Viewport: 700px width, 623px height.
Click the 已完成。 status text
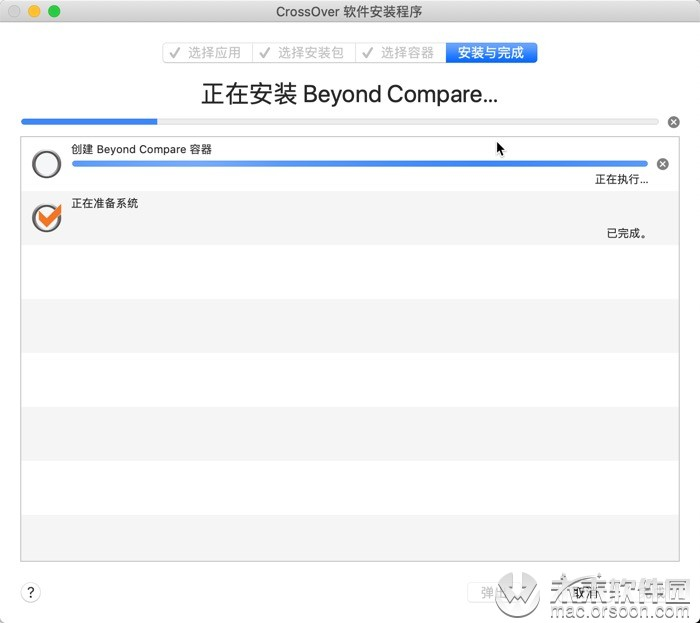point(627,233)
